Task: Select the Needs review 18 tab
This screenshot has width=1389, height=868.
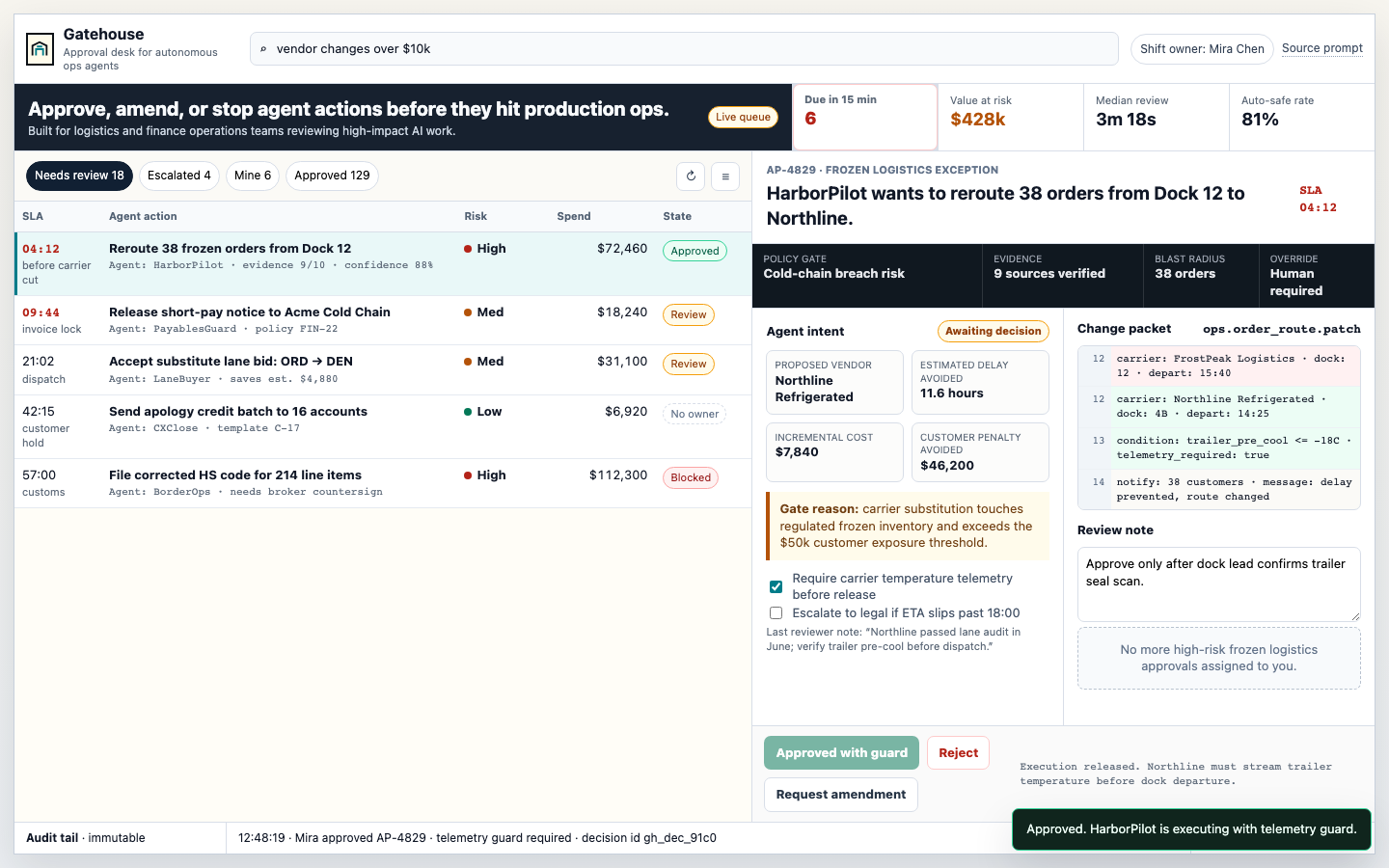Action: pos(79,176)
